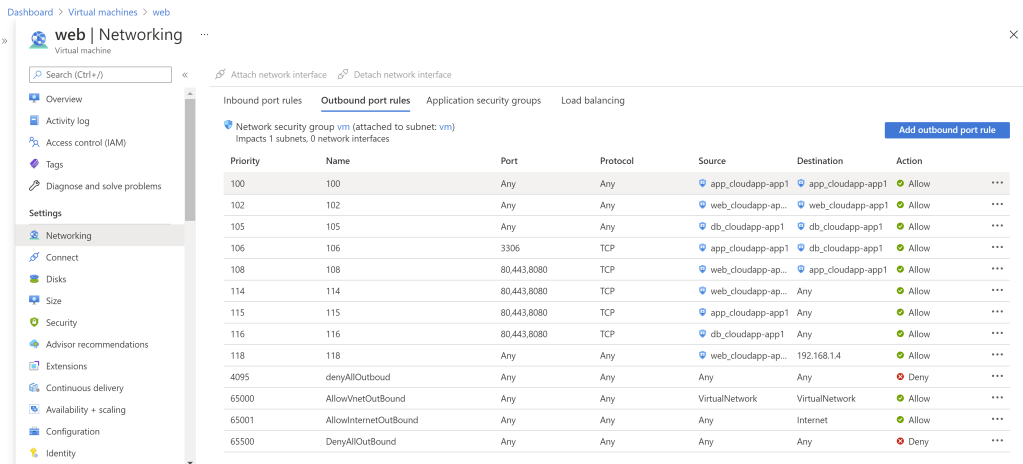Open more options for rule 100

(x=996, y=183)
